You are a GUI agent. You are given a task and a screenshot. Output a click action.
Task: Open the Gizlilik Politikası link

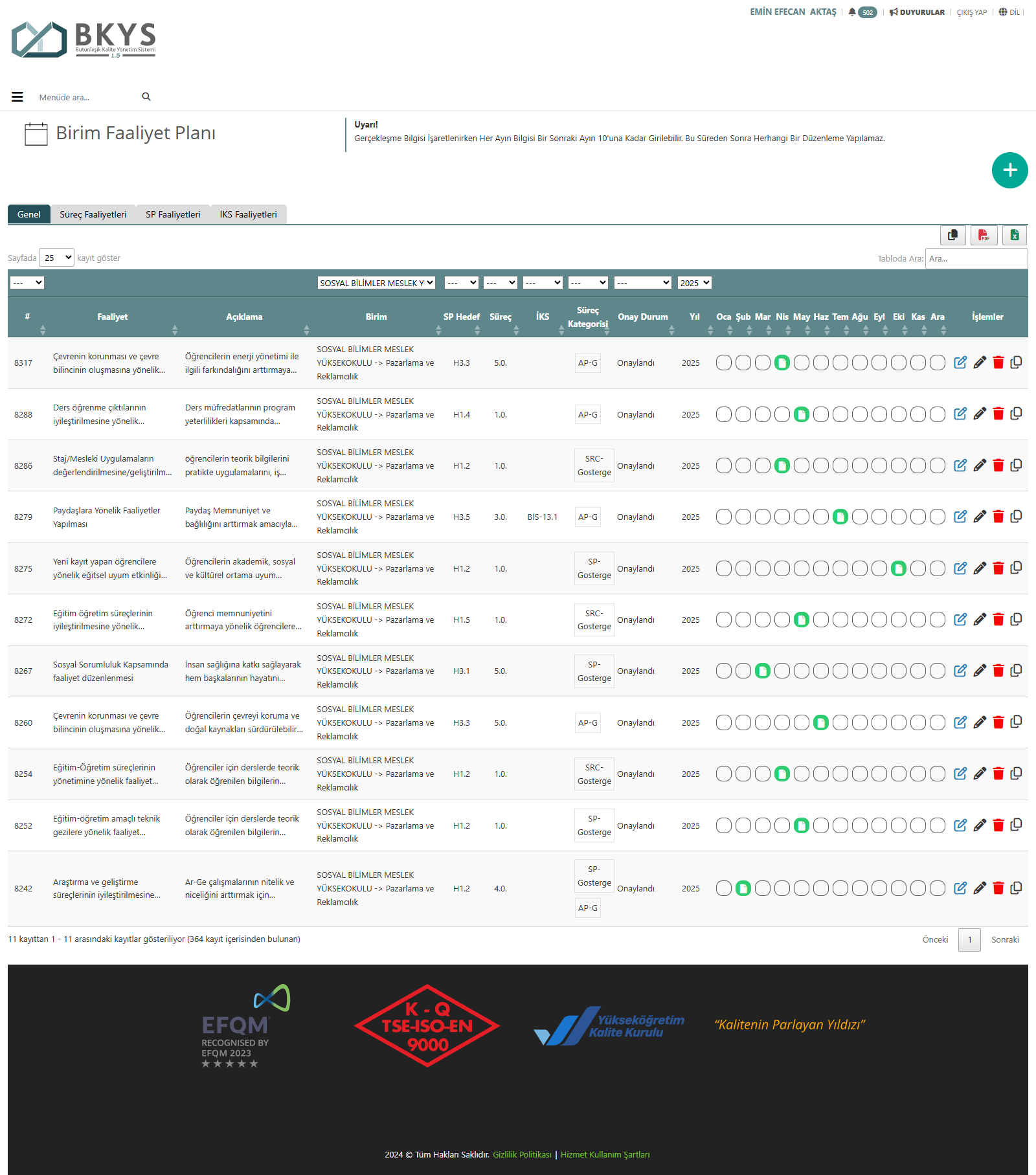click(522, 1154)
